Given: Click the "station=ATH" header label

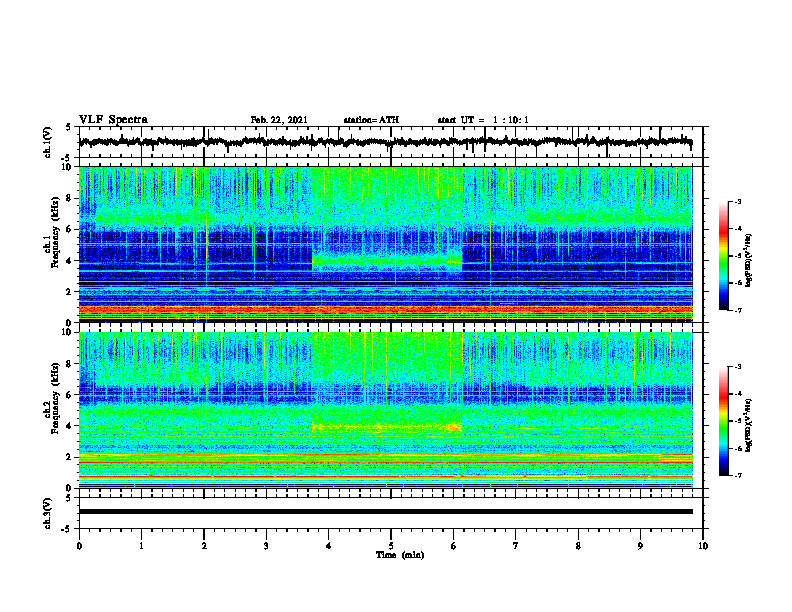Looking at the screenshot, I should (x=371, y=120).
